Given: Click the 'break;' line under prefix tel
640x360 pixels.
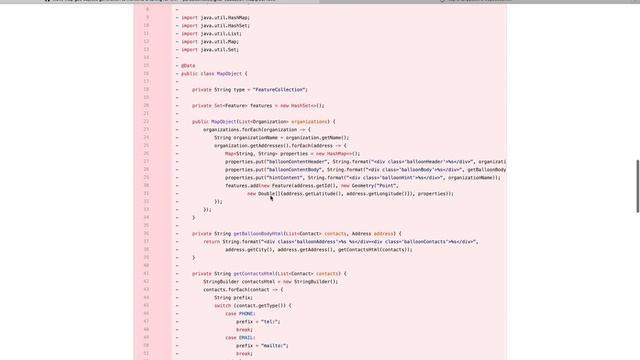Looking at the screenshot, I should coord(244,330).
